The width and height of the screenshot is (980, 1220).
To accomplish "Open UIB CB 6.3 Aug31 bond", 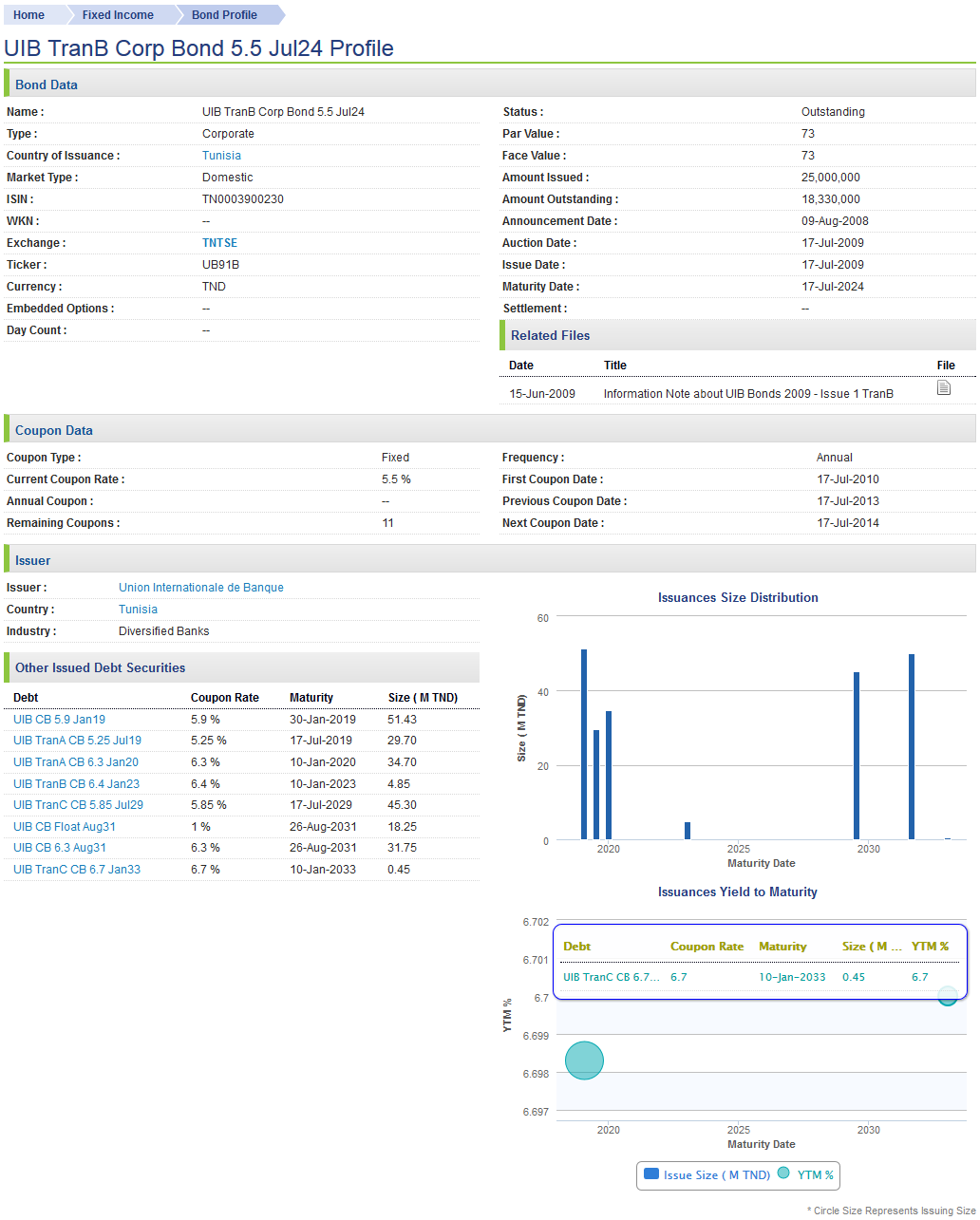I will [60, 848].
